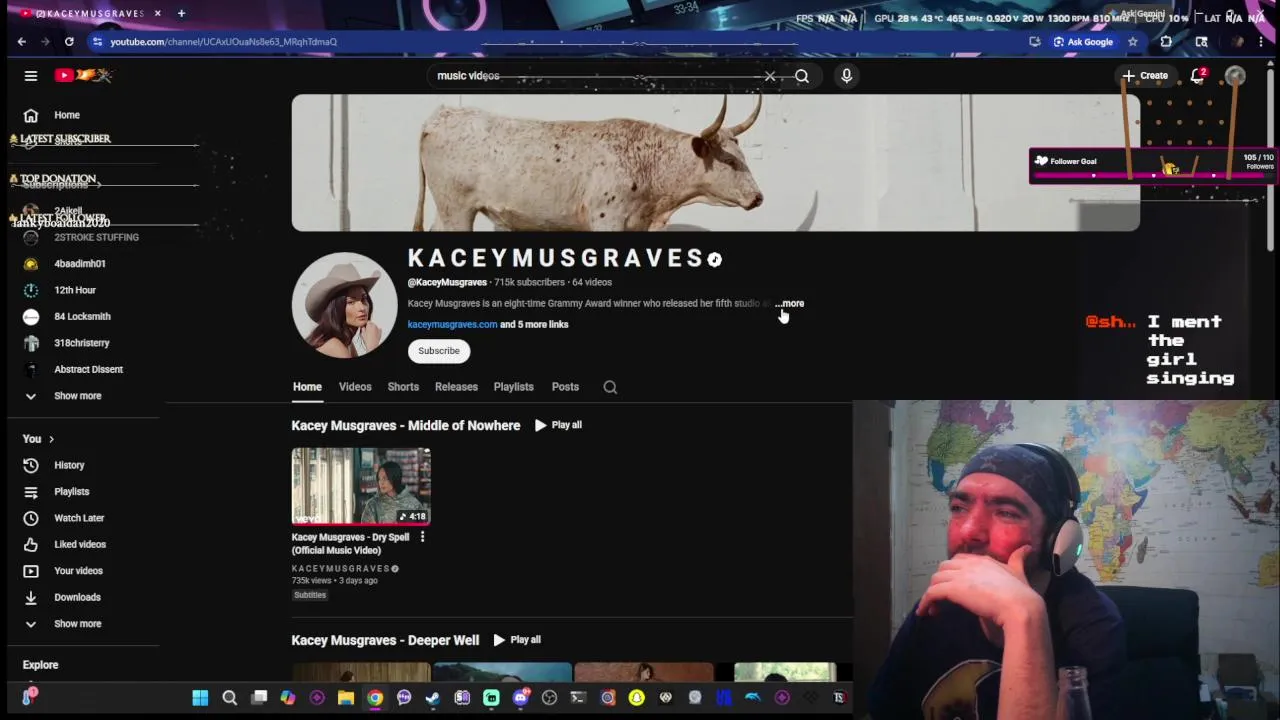Screen dimensions: 1280x720
Task: Open the YouTube hamburger guide menu
Action: [31, 76]
